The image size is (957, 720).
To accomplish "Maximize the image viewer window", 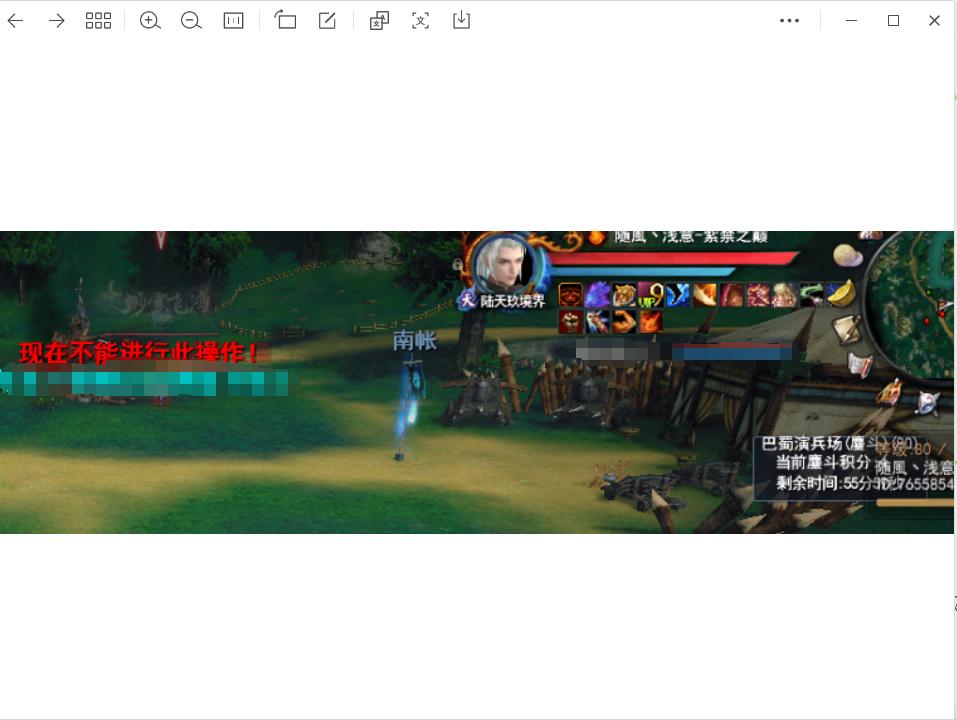I will tap(893, 21).
